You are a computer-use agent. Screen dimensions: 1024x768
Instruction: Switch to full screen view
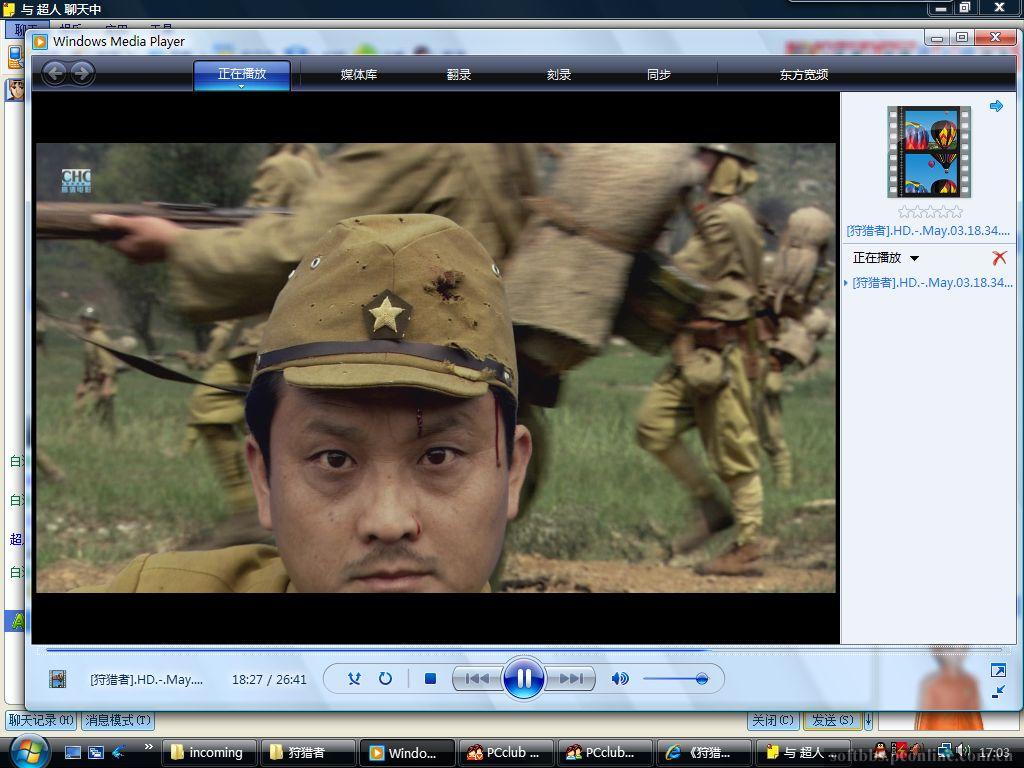click(x=998, y=670)
